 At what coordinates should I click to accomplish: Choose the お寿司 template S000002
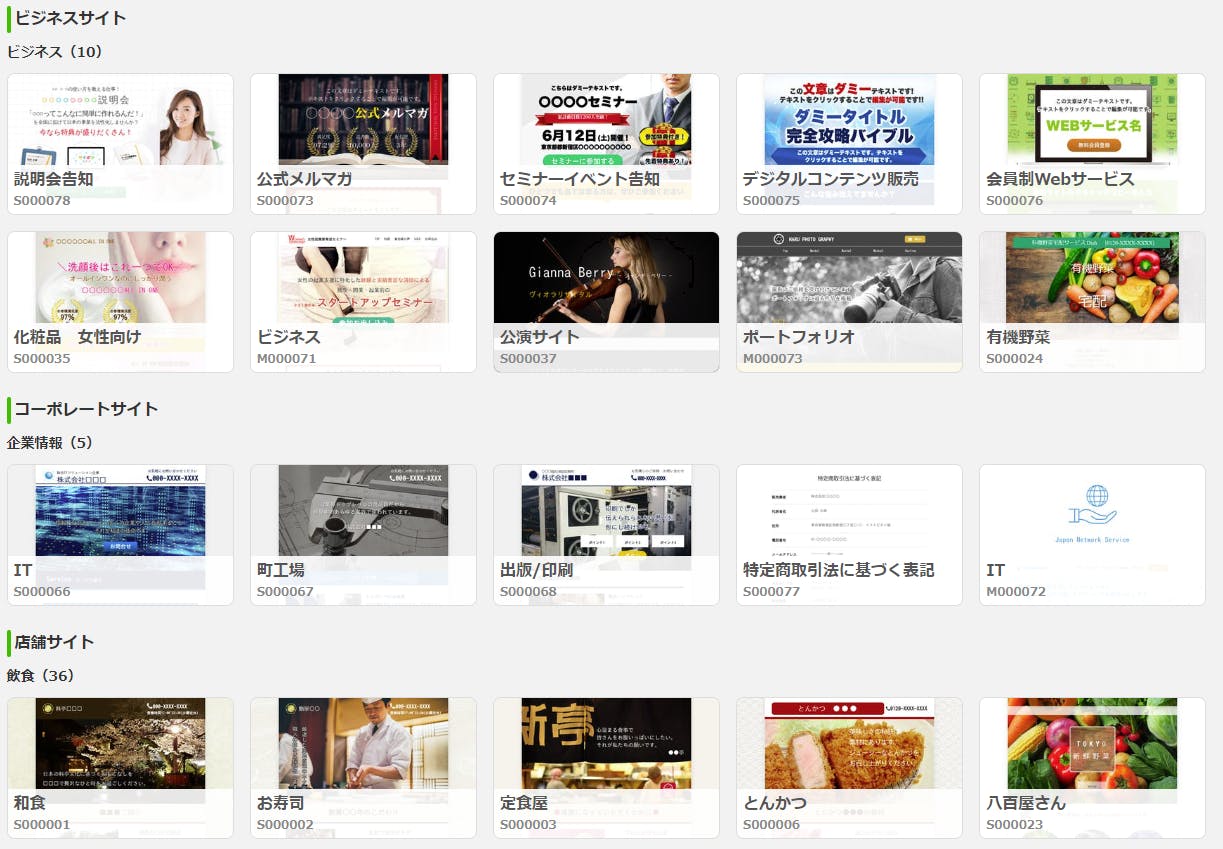pyautogui.click(x=363, y=767)
